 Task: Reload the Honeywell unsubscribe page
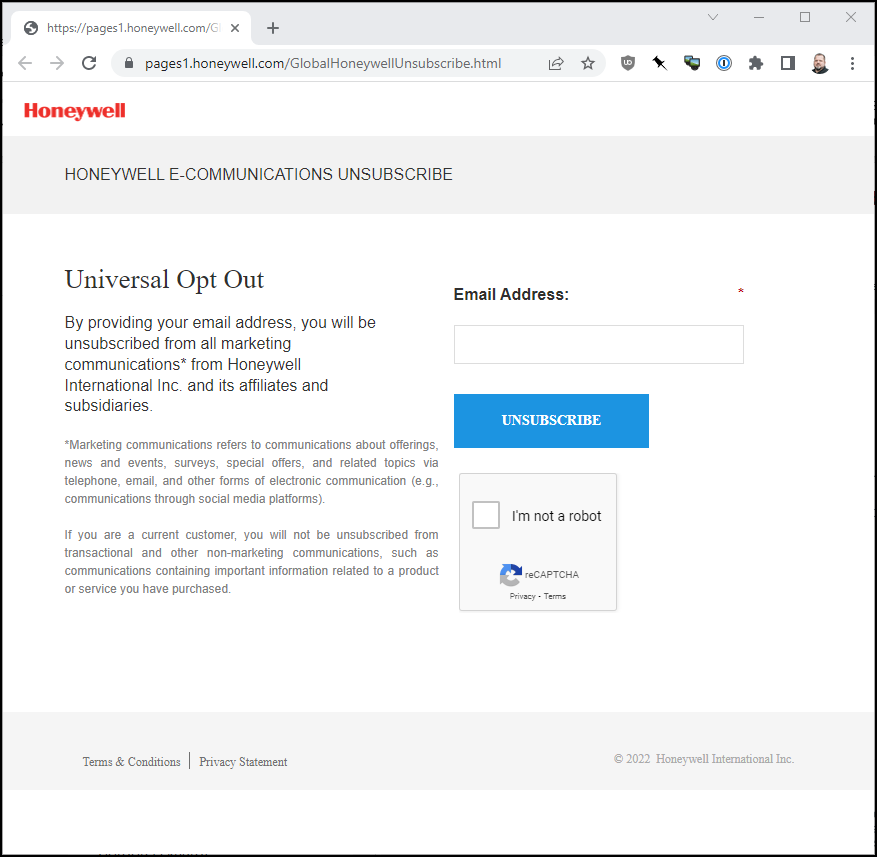tap(89, 63)
